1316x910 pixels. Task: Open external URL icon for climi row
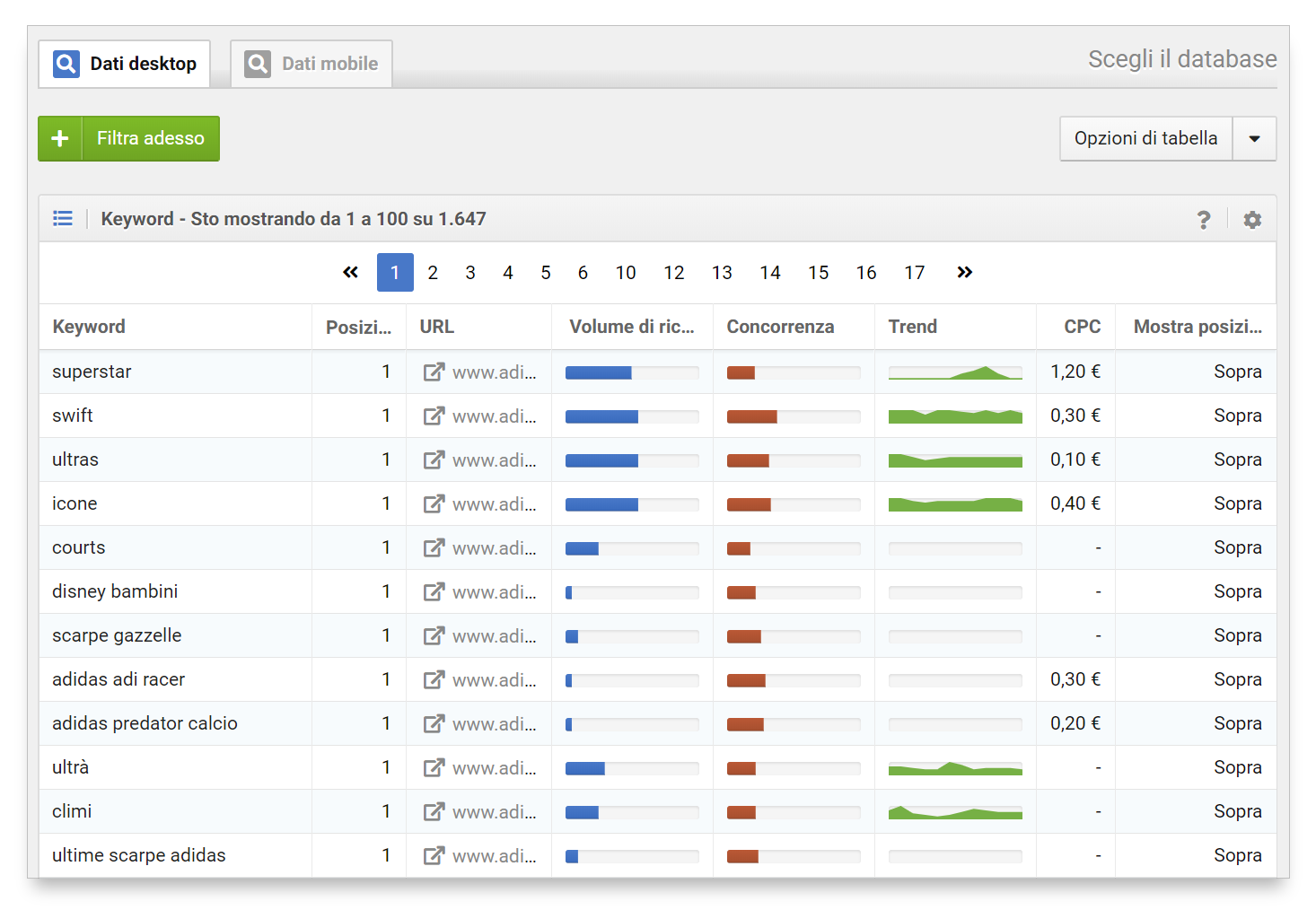pos(434,811)
